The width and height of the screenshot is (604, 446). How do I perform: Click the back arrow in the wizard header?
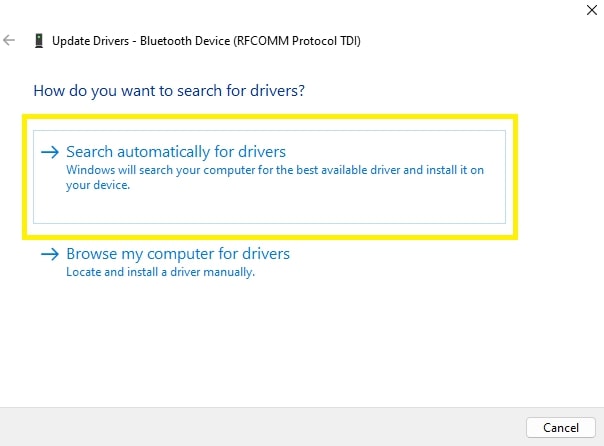click(x=9, y=40)
